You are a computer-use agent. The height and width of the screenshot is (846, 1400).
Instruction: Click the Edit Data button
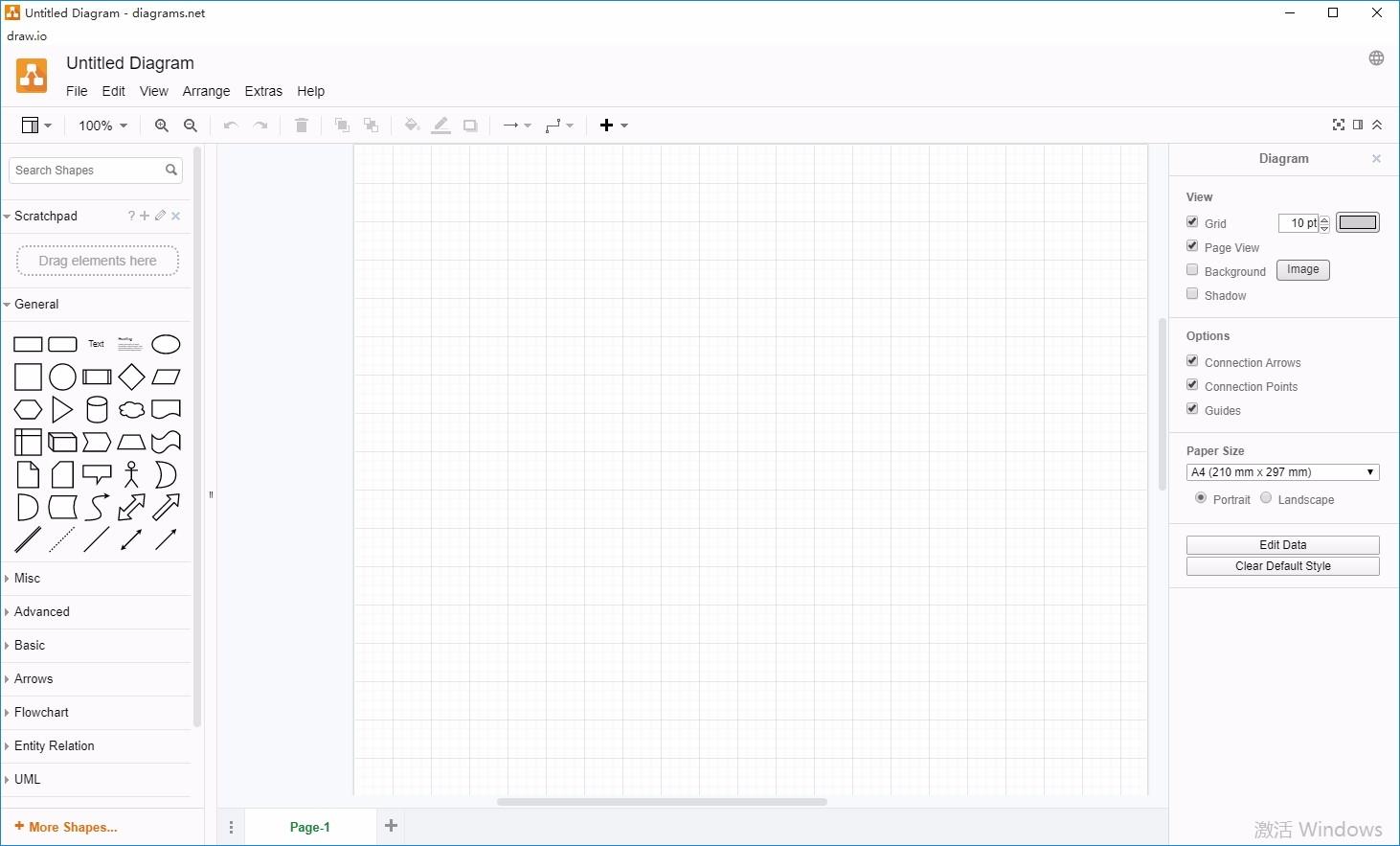[1283, 545]
